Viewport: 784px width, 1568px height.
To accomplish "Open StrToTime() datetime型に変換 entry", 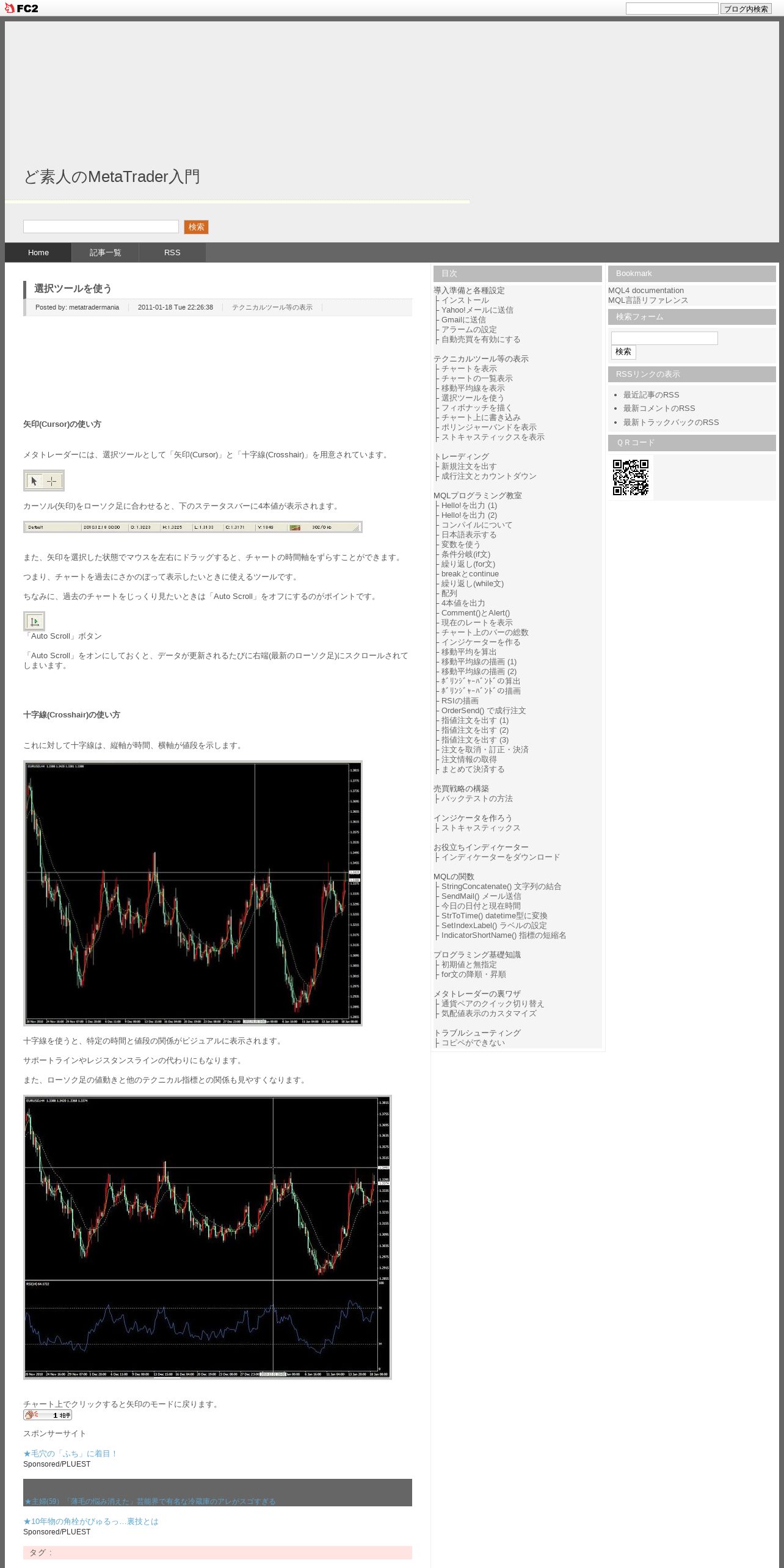I will click(495, 916).
